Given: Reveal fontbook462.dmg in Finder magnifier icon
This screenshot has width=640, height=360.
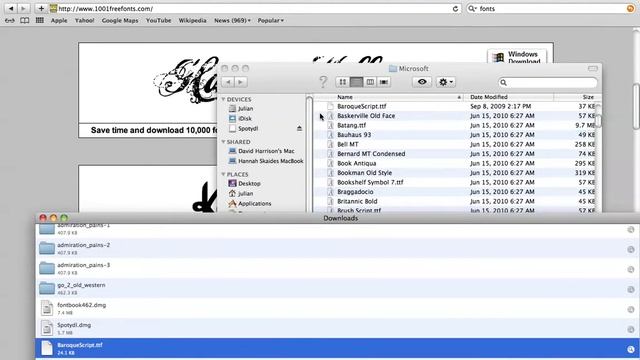Looking at the screenshot, I should click(x=631, y=309).
